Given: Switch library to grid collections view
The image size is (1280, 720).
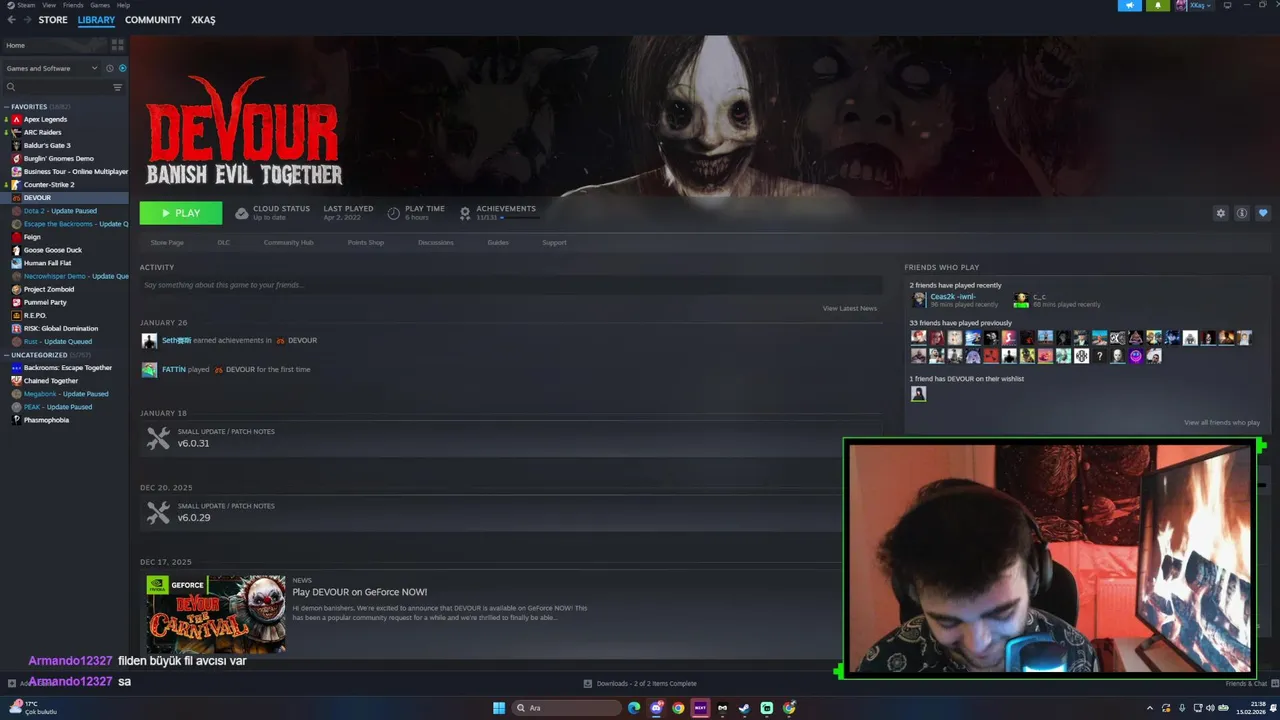Looking at the screenshot, I should (117, 45).
